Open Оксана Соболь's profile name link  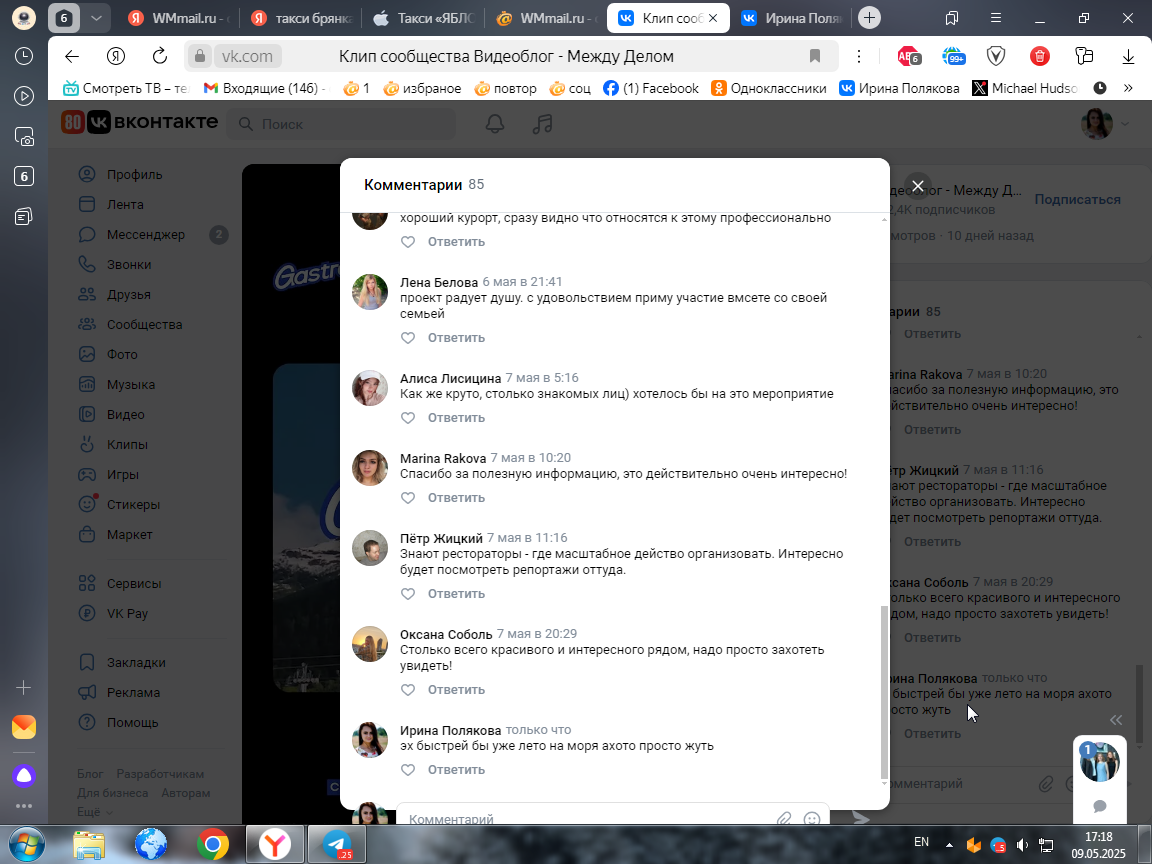(446, 635)
